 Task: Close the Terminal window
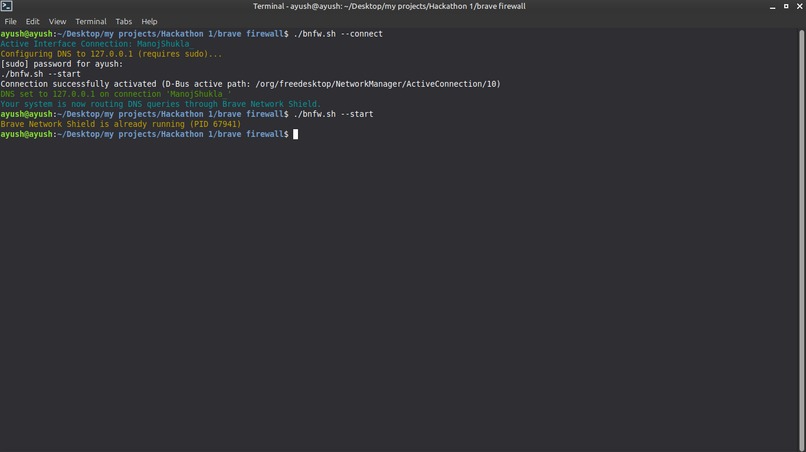[x=799, y=6]
